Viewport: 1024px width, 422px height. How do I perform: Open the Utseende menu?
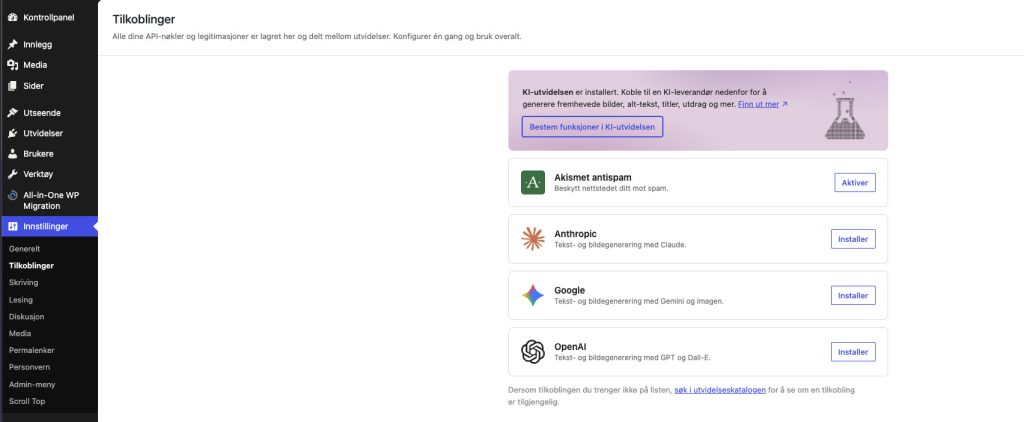pos(49,113)
